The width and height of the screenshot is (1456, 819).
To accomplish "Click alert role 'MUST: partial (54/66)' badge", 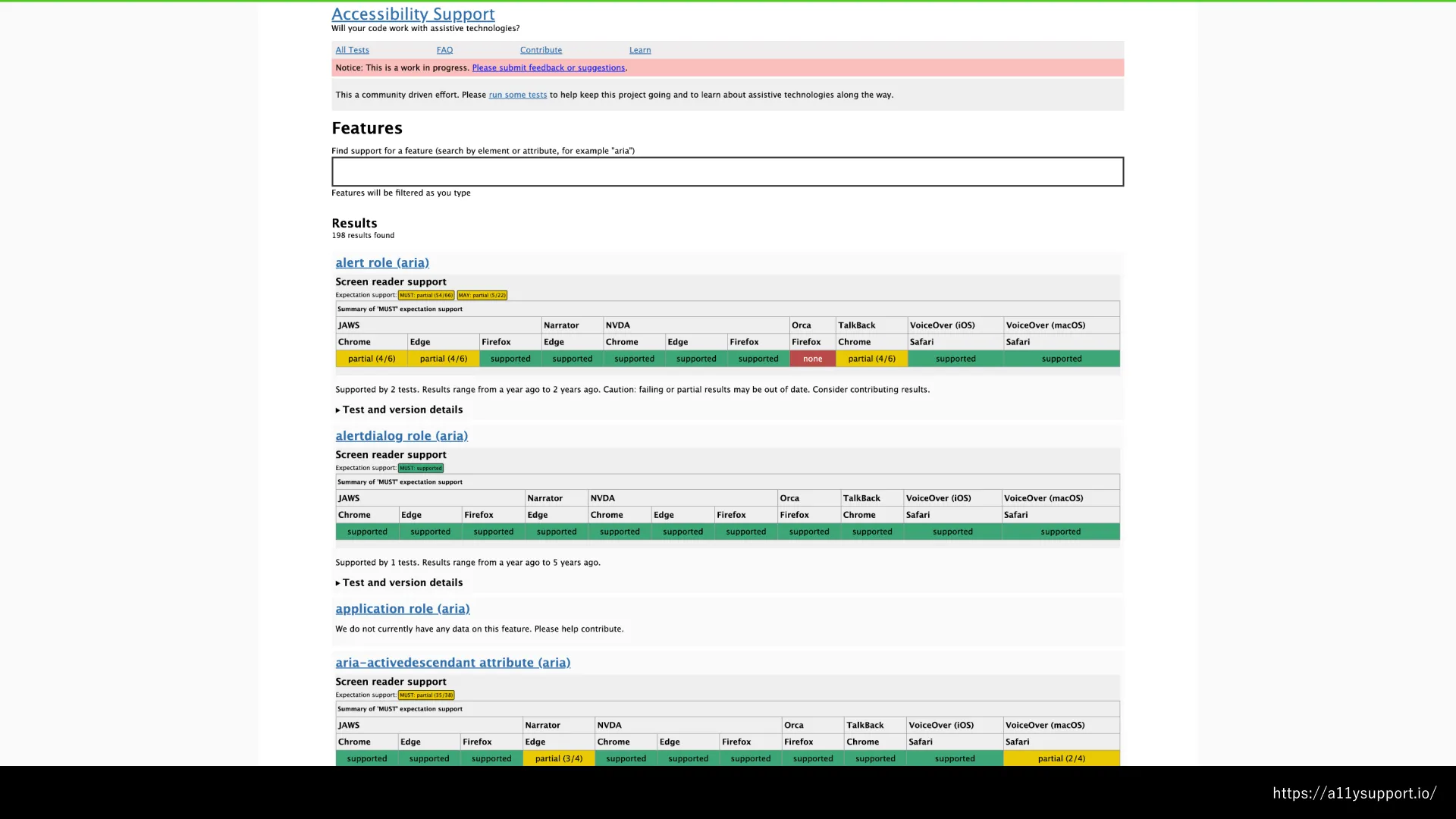I will click(426, 295).
